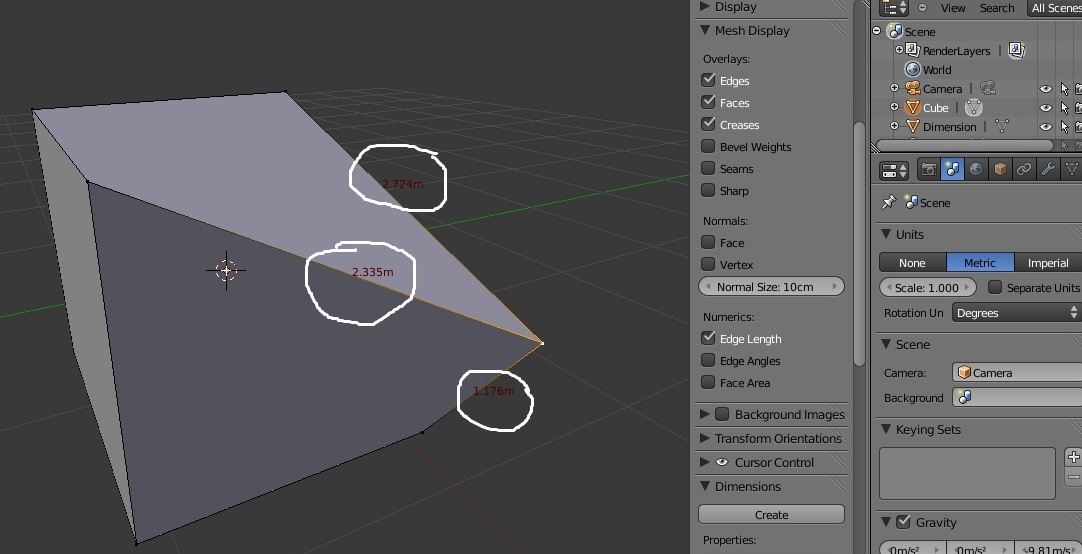Collapse the Units panel
The height and width of the screenshot is (554, 1082).
click(x=886, y=235)
